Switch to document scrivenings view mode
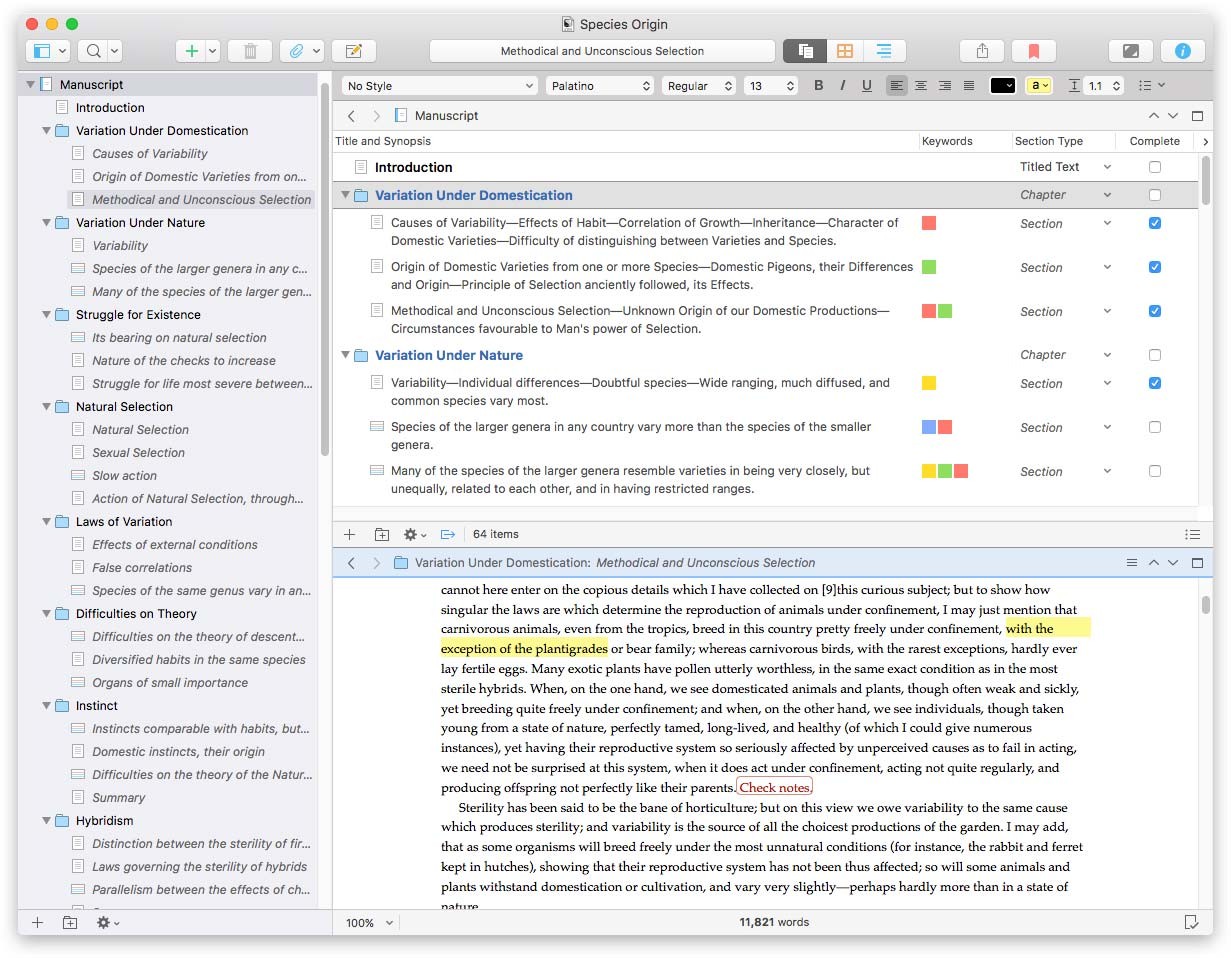1231x958 pixels. click(x=805, y=51)
